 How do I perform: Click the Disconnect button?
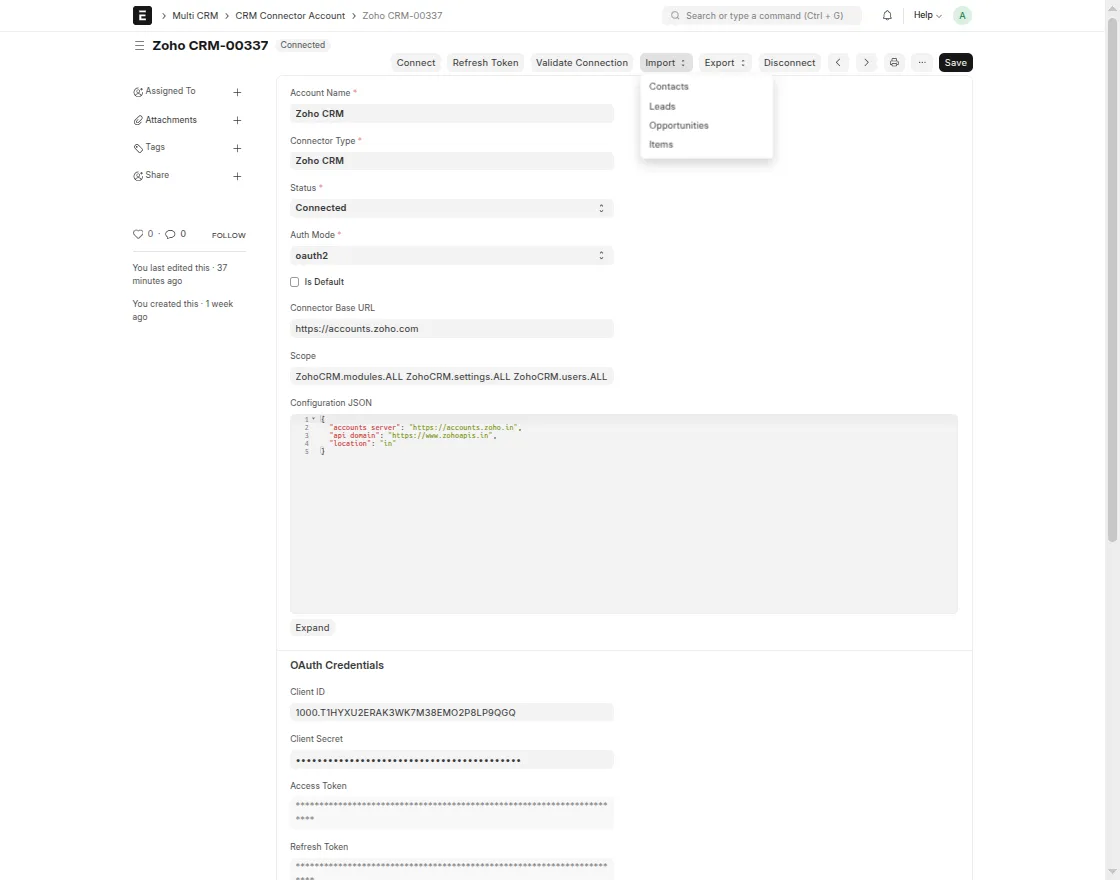point(789,62)
